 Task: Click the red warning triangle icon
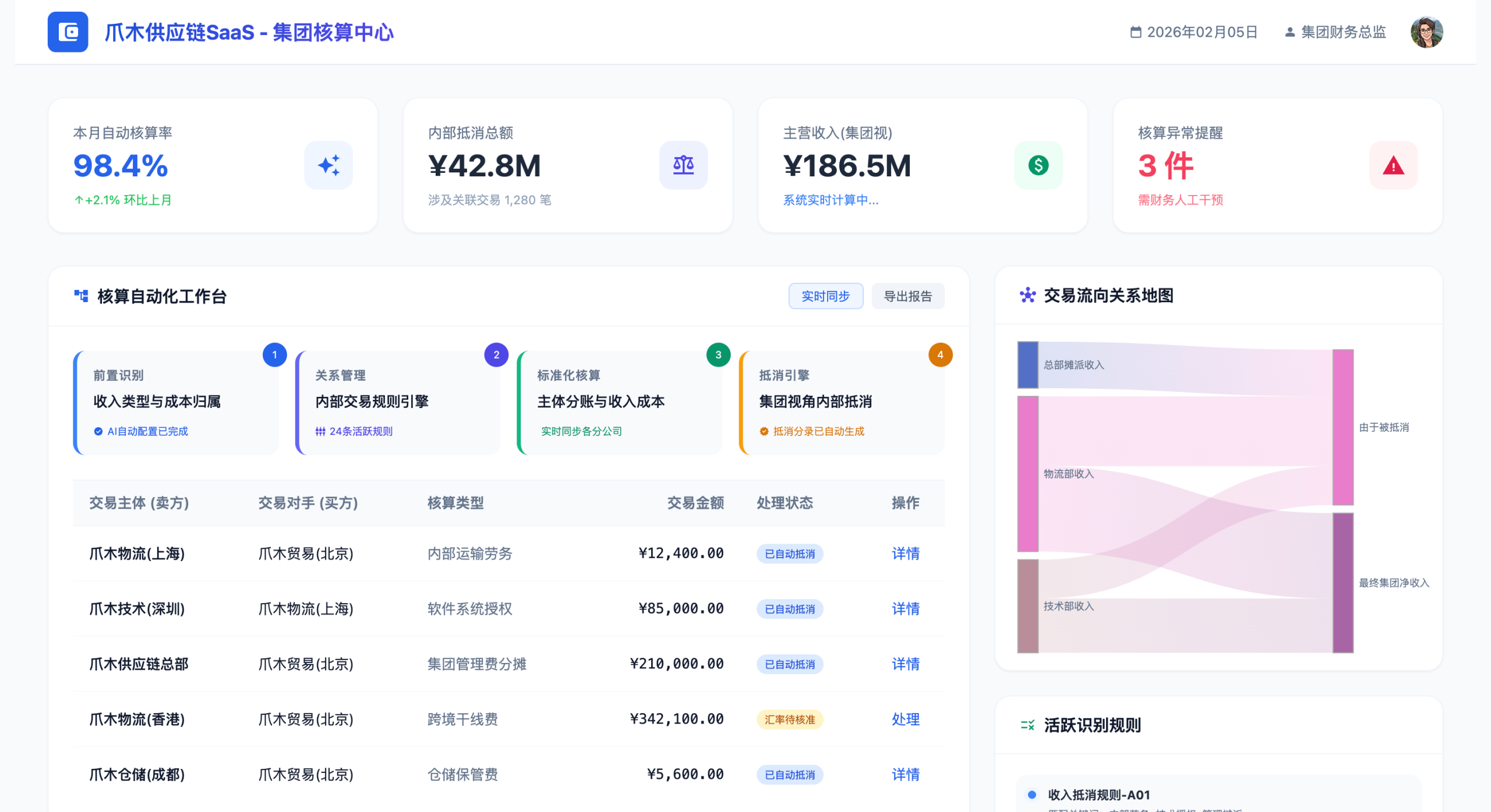tap(1393, 165)
